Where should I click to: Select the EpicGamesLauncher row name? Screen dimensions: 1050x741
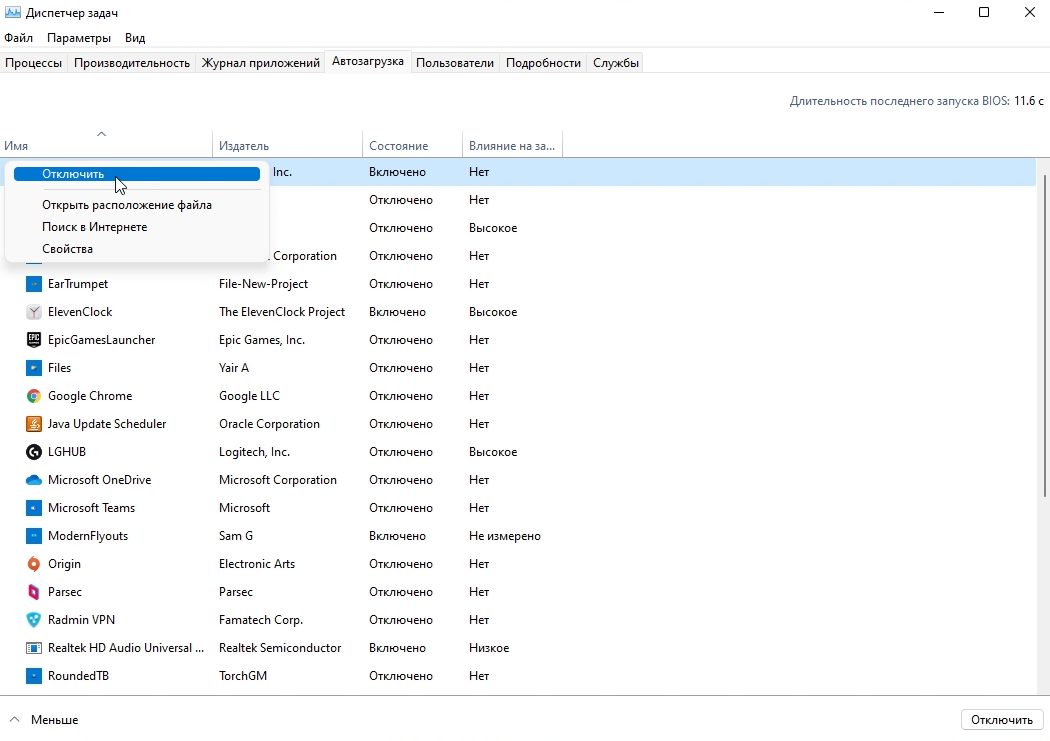[x=101, y=340]
